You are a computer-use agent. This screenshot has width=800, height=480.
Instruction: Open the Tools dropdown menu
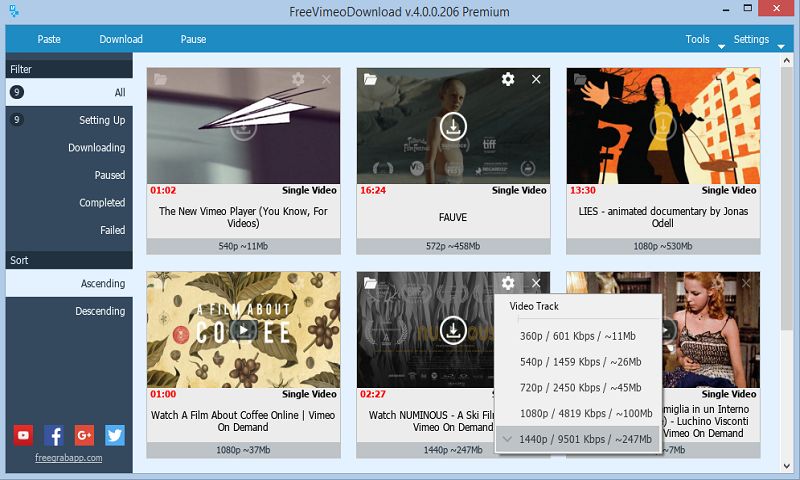coord(705,40)
